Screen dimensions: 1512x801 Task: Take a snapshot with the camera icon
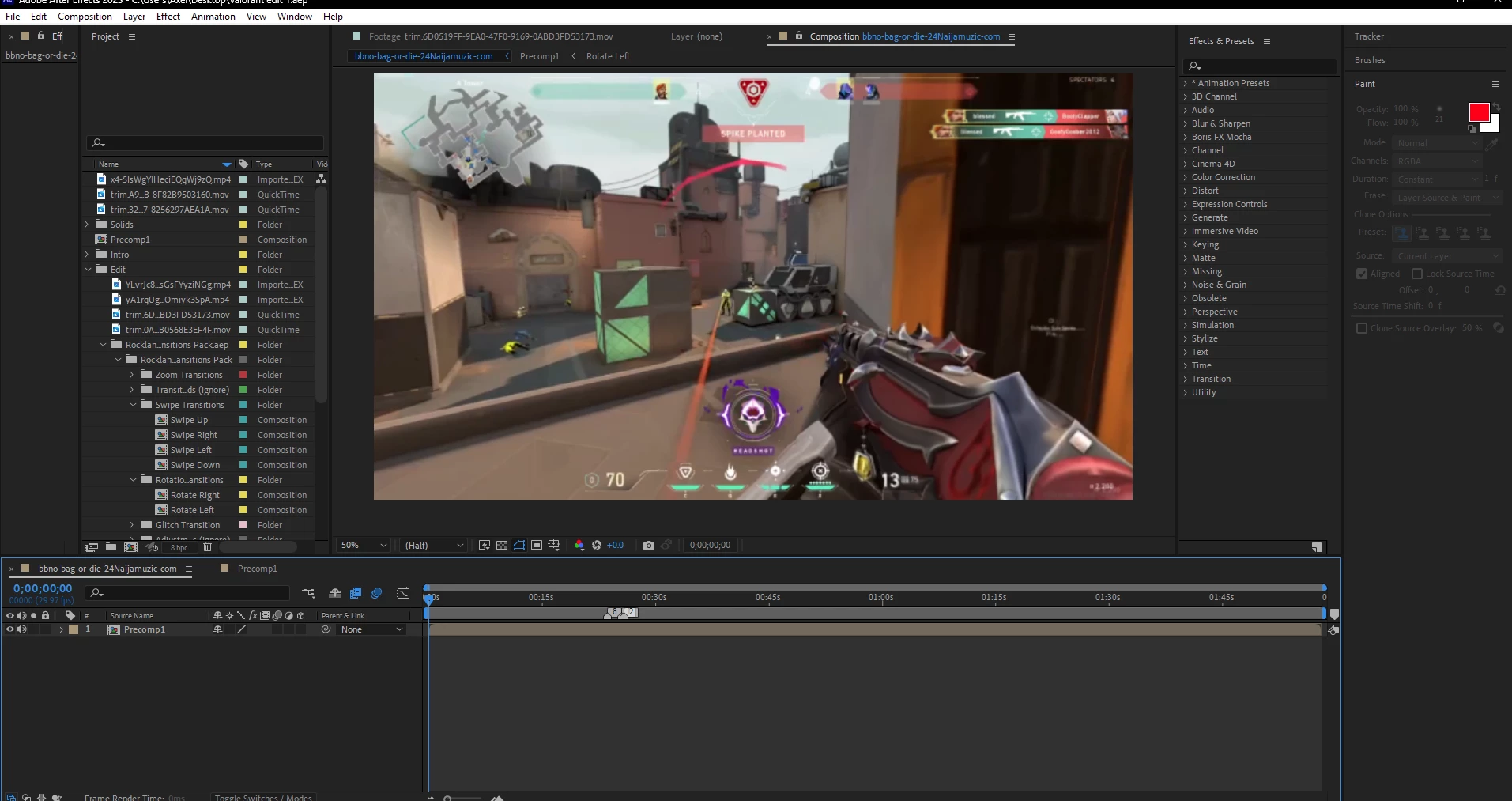point(649,545)
